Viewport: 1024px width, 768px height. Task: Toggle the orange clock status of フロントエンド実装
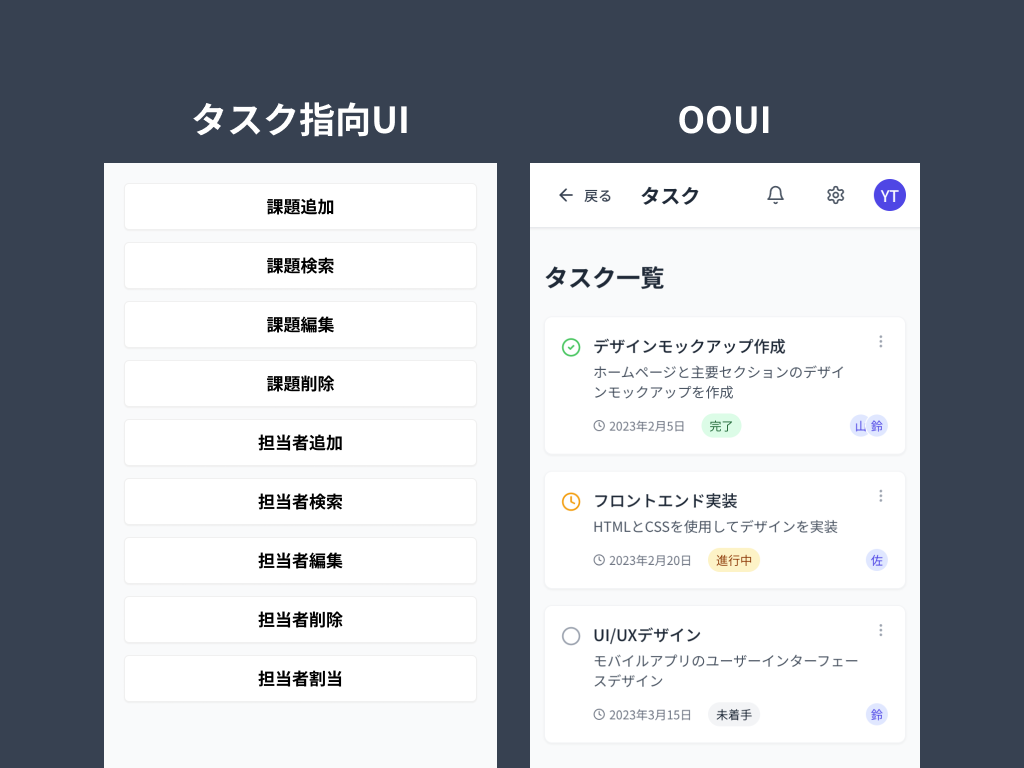[571, 502]
